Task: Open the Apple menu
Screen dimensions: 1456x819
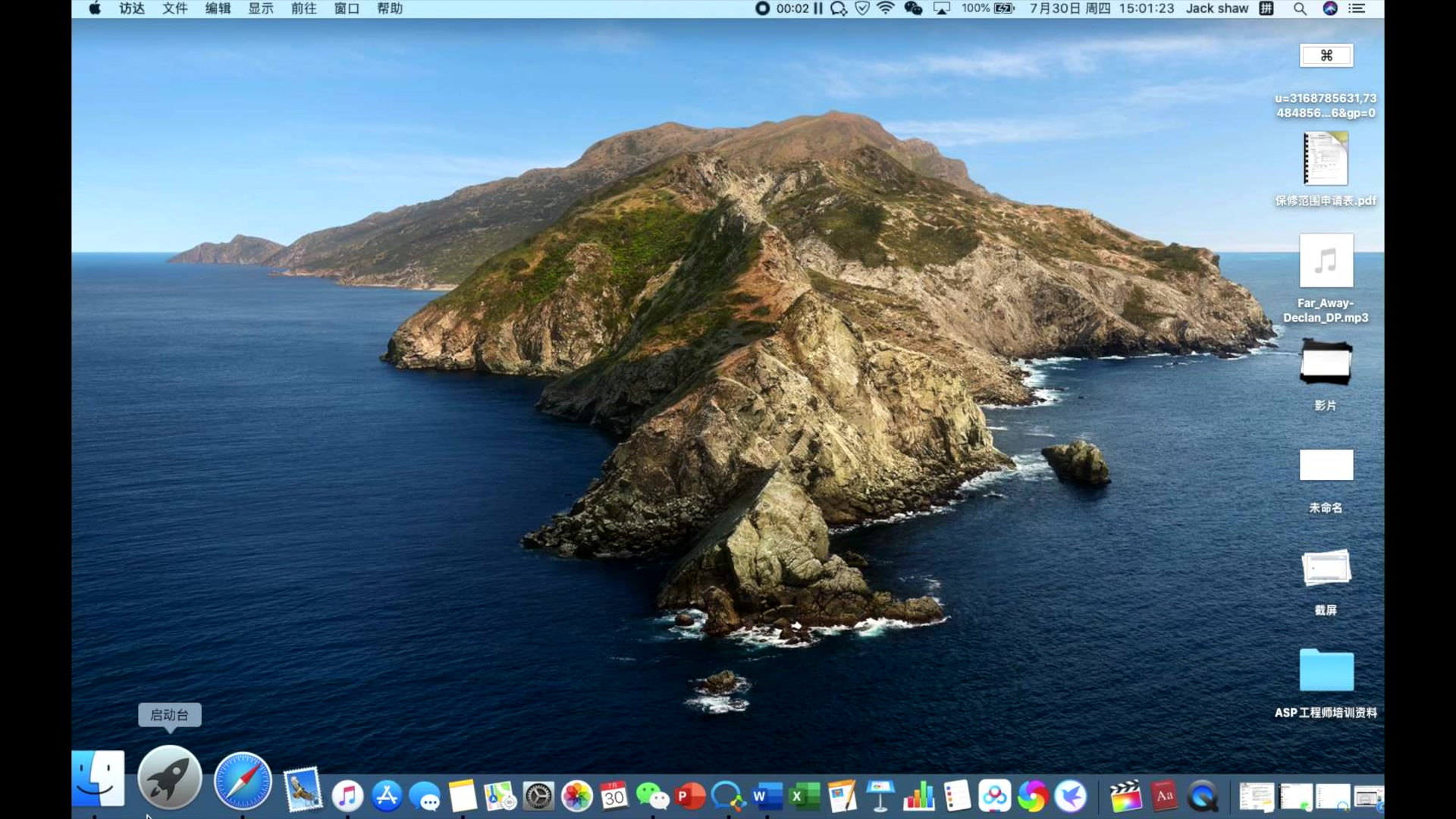Action: 95,8
